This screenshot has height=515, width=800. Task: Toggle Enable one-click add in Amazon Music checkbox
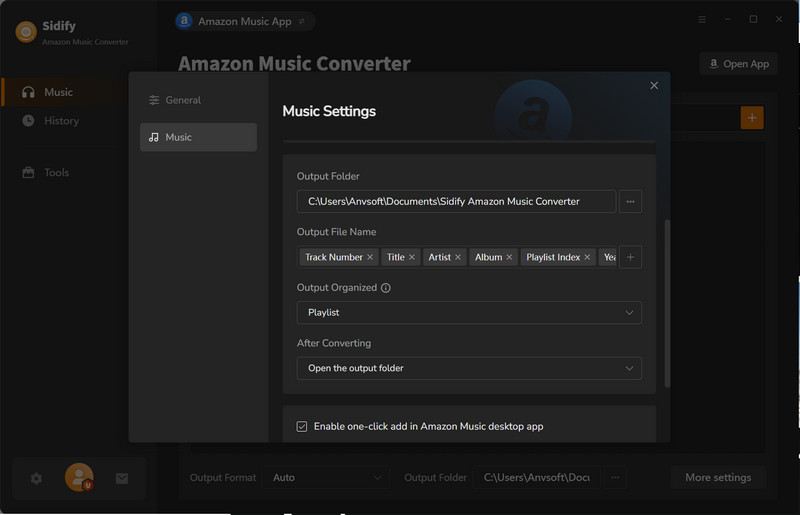click(302, 426)
